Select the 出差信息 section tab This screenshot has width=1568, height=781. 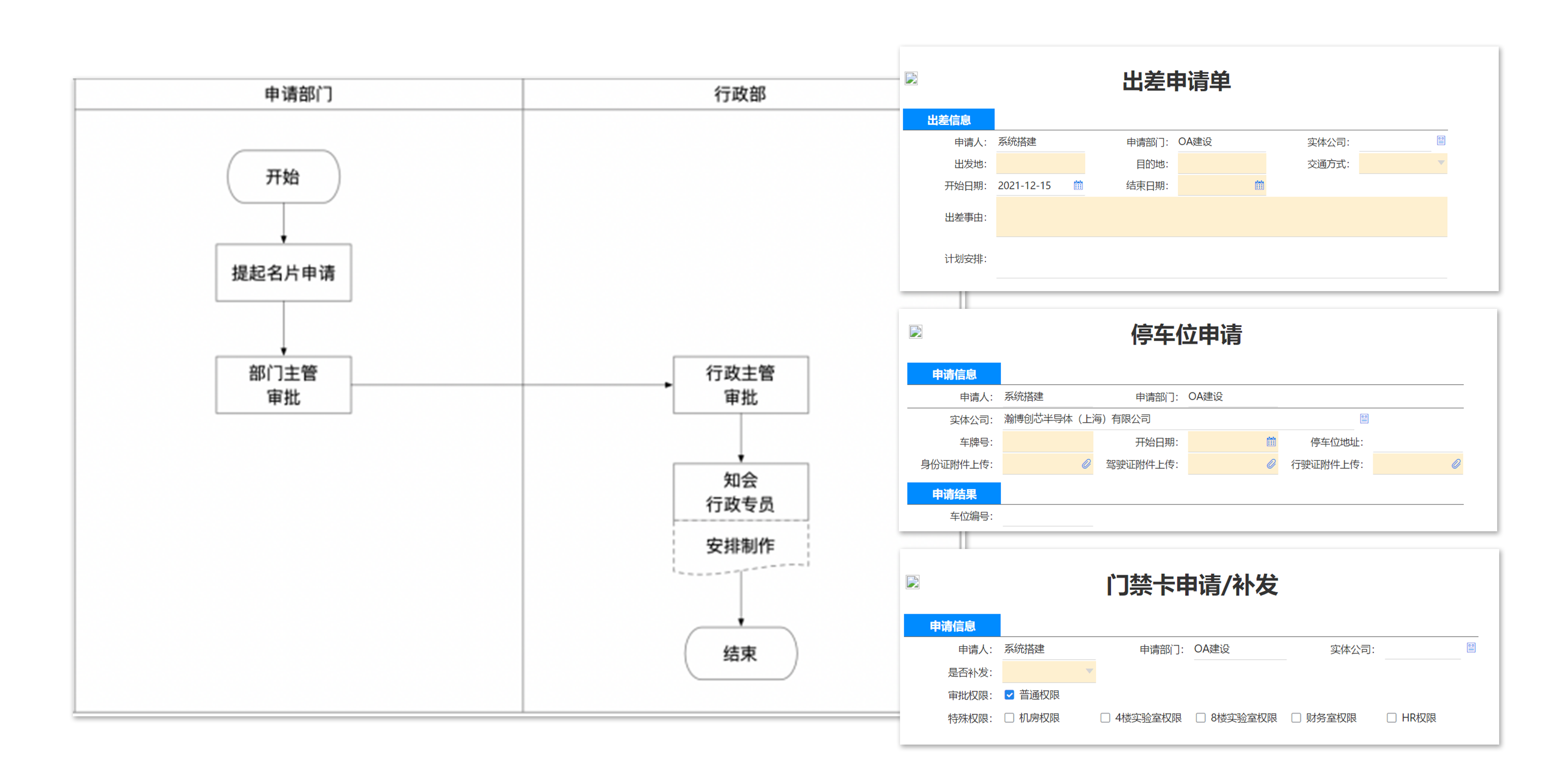click(x=948, y=120)
